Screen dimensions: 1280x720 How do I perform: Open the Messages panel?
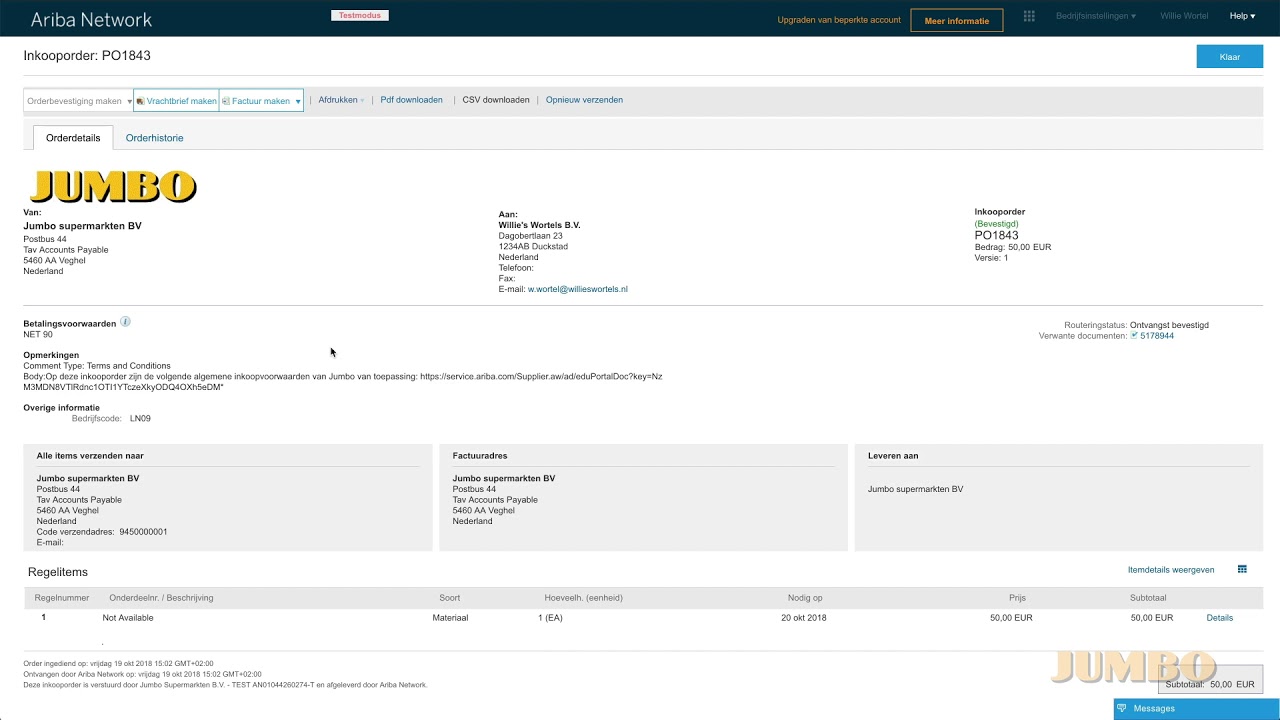click(1197, 708)
